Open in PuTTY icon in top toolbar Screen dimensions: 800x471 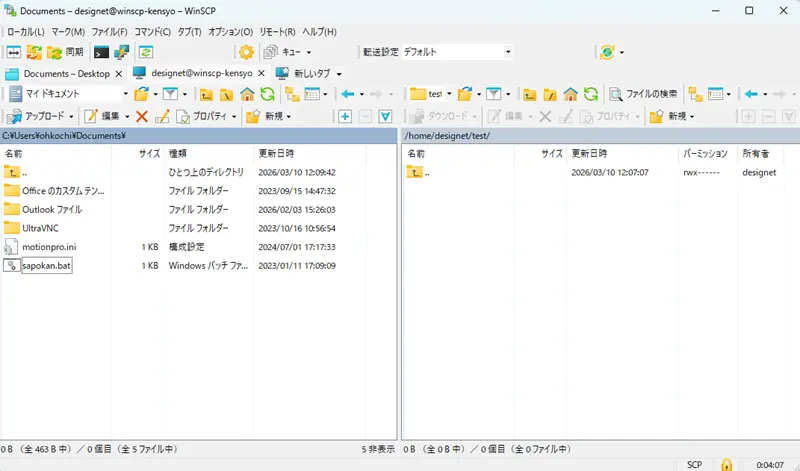pyautogui.click(x=121, y=52)
